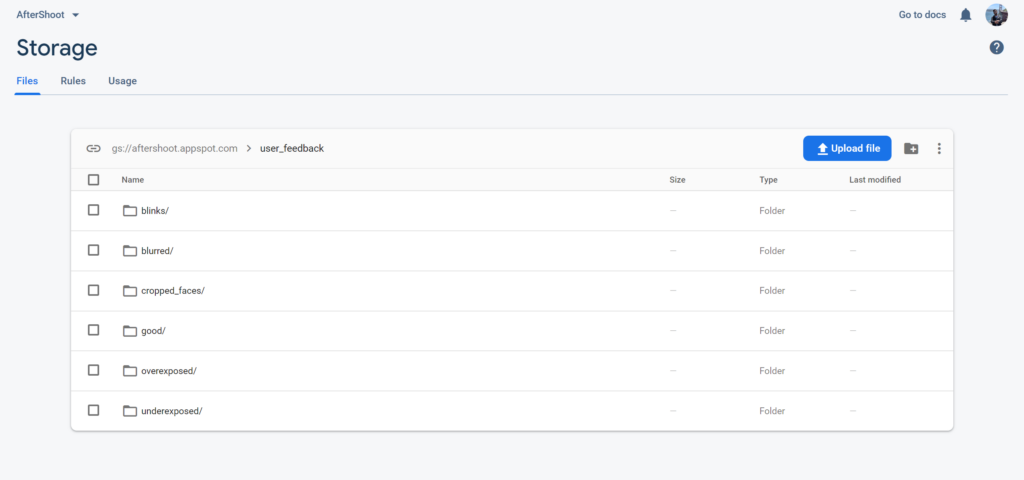Tick the underexposed folder checkbox

point(93,410)
